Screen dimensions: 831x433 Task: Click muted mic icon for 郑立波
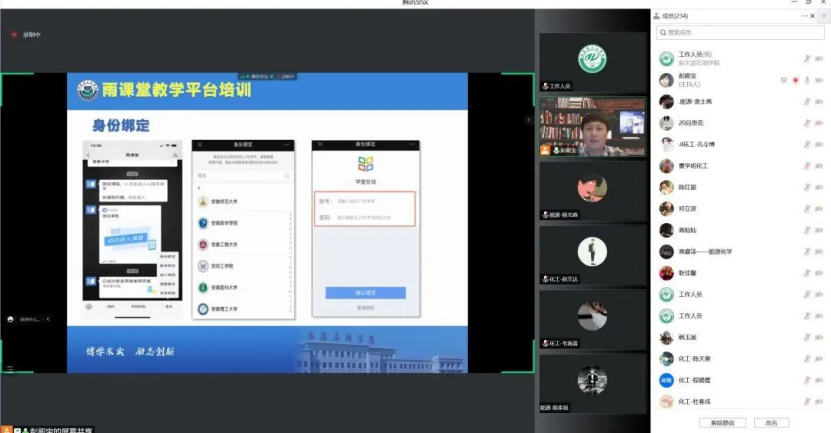807,209
